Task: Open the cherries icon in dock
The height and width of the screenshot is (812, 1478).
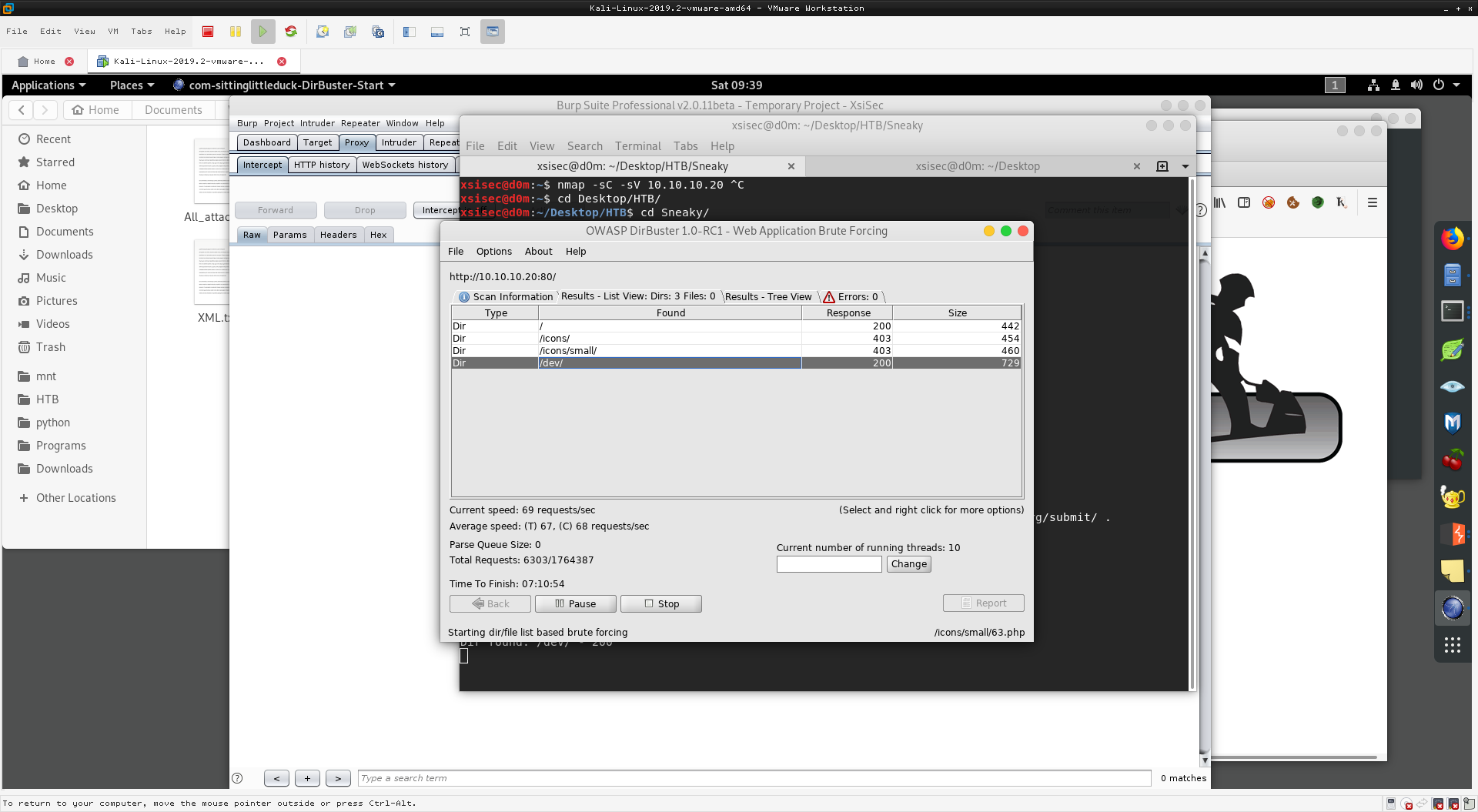Action: click(x=1453, y=459)
